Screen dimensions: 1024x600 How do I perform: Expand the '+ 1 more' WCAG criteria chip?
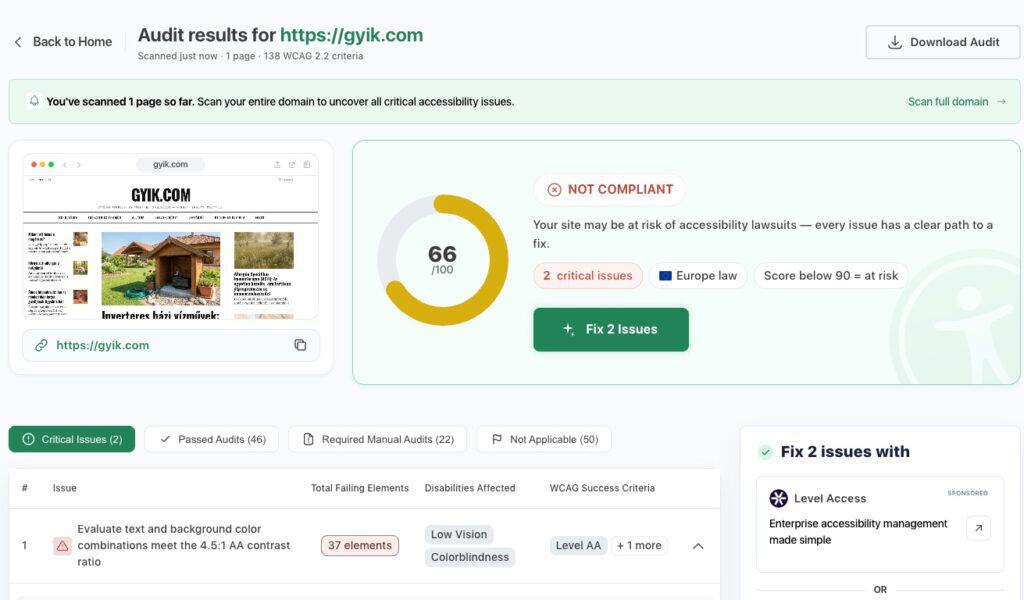point(639,545)
